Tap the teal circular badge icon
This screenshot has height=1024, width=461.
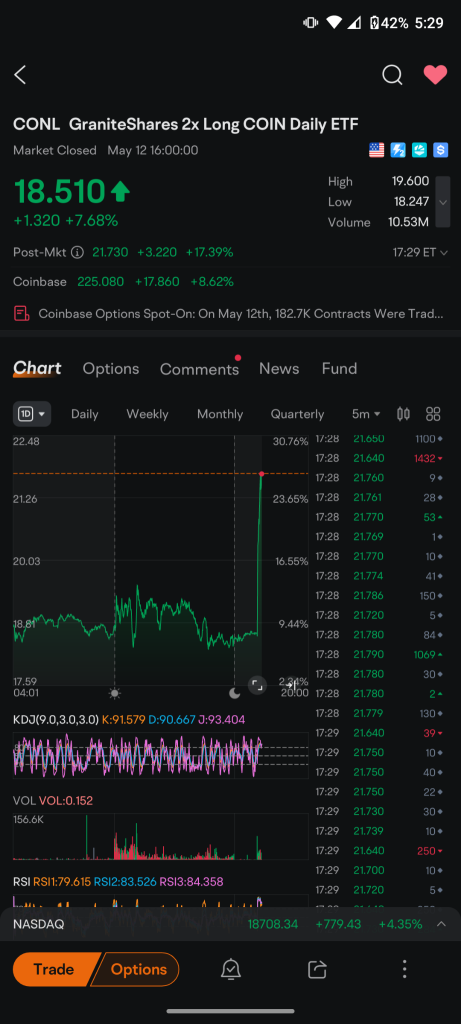(x=419, y=150)
